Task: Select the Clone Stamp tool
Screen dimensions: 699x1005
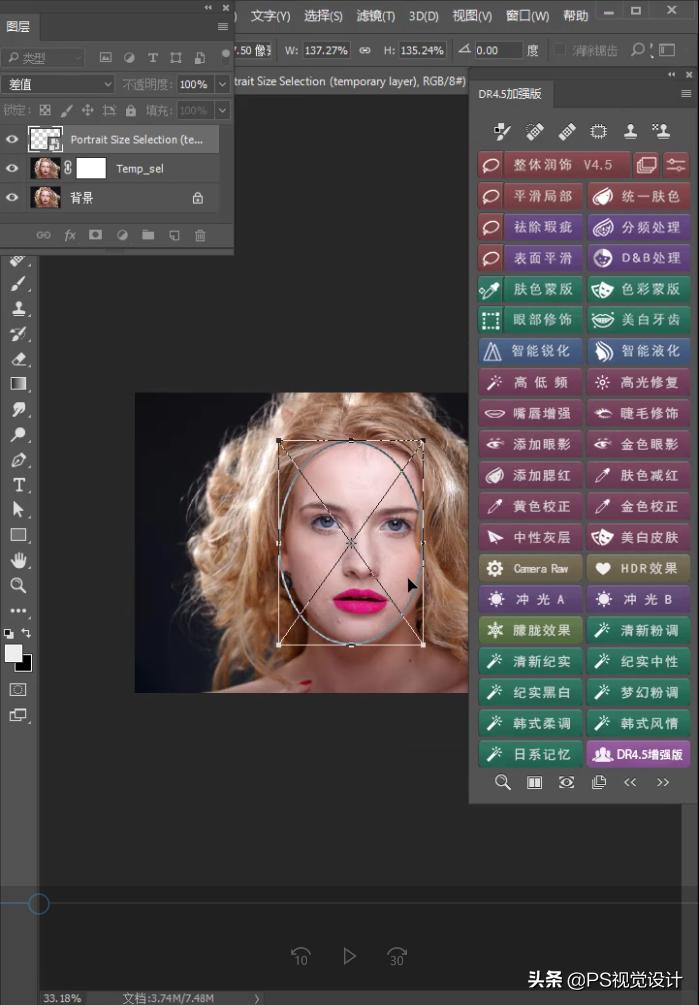Action: pos(18,309)
